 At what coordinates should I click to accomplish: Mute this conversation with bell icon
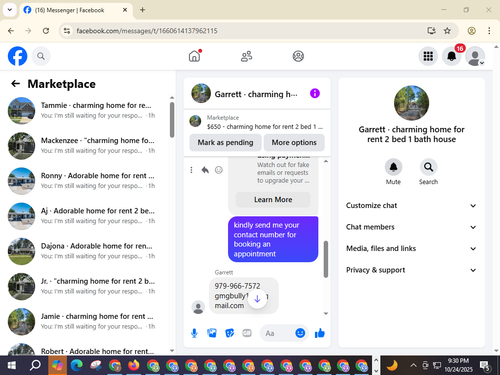coord(393,167)
